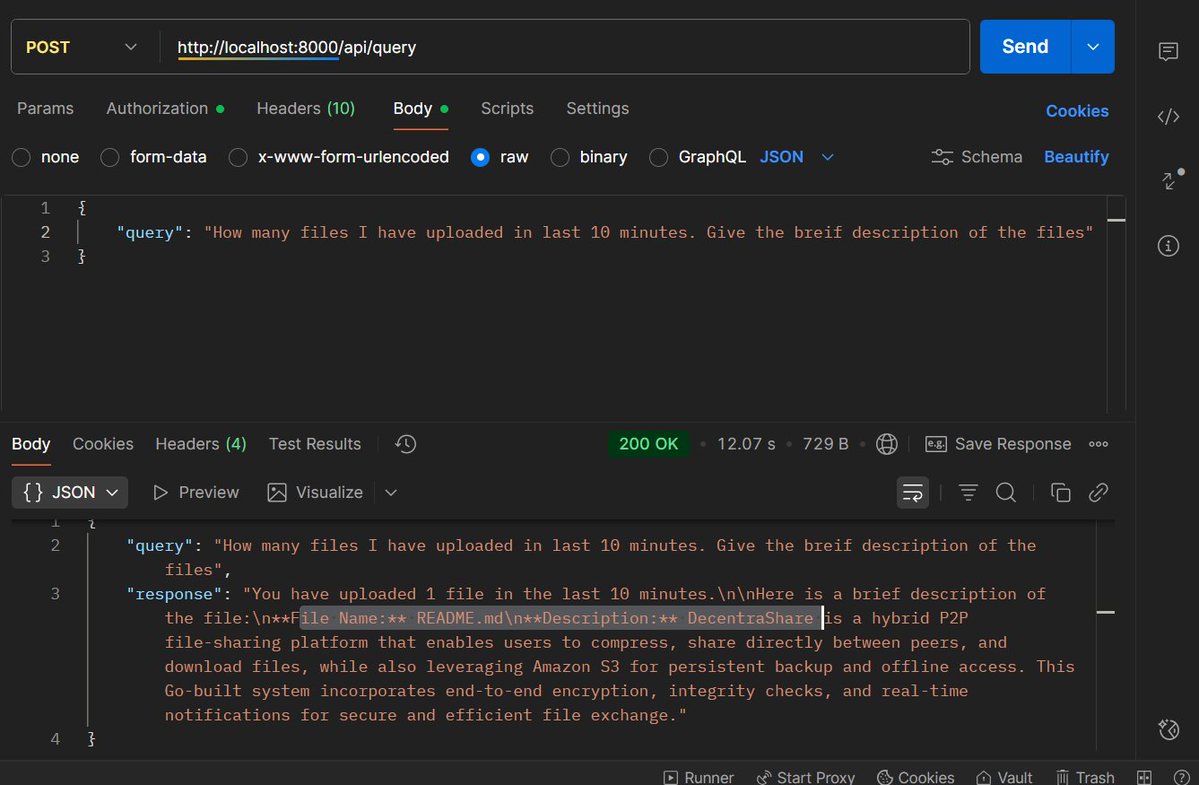Toggle line wrapping in the response viewer

click(x=912, y=492)
